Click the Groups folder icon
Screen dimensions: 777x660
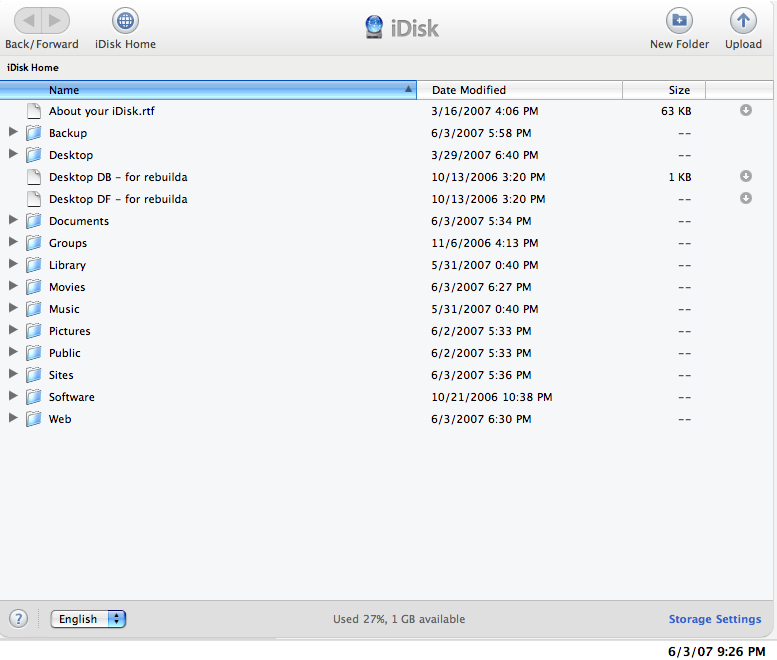point(34,243)
